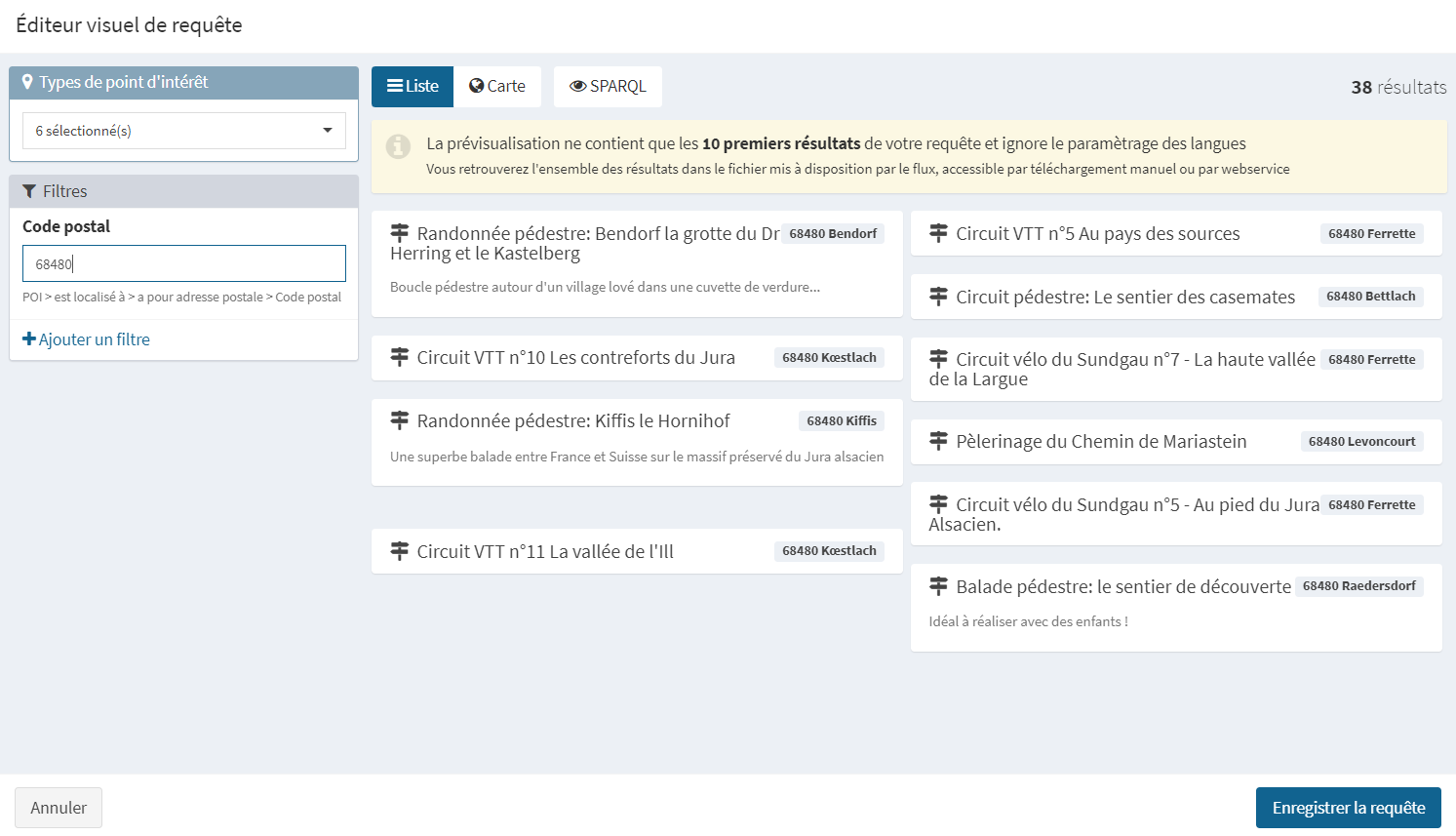Focus the Code postal input field
The height and width of the screenshot is (836, 1456).
[x=183, y=263]
